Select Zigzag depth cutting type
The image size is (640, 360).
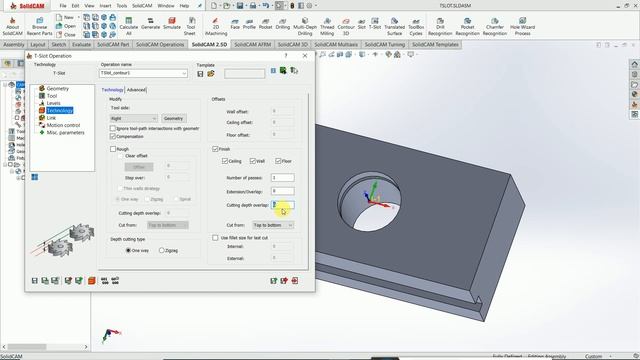click(x=162, y=250)
